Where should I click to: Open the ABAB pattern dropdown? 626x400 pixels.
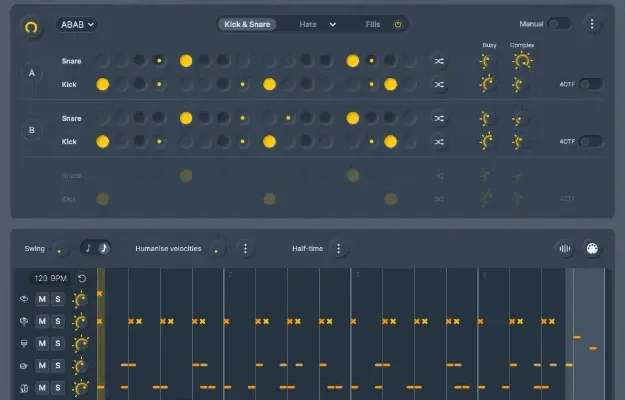coord(76,24)
